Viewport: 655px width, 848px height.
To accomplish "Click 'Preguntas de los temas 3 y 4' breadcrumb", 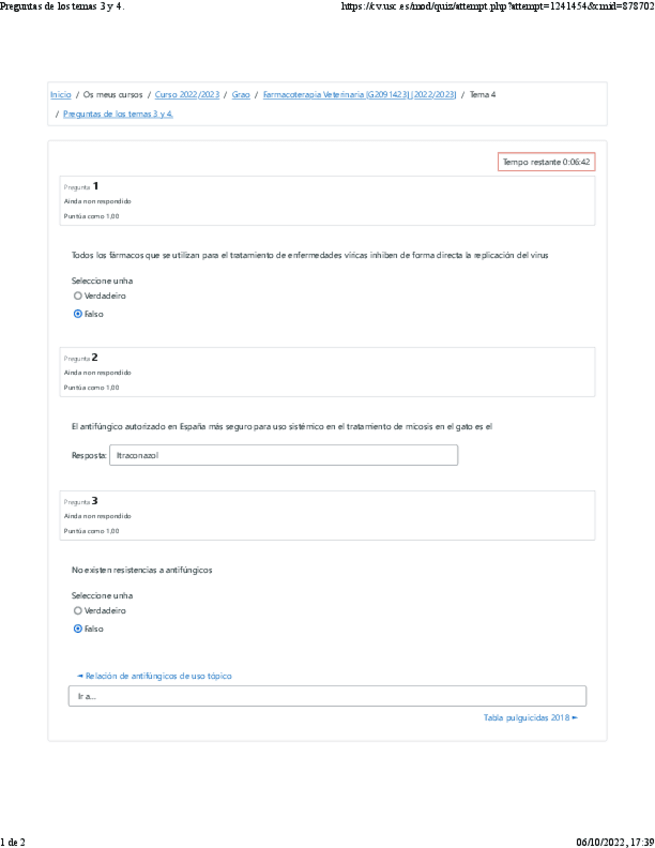I will tap(118, 114).
